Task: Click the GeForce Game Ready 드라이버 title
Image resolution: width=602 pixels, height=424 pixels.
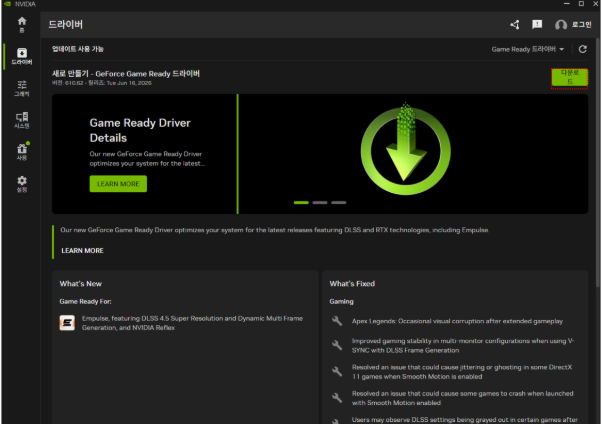Action: (126, 73)
